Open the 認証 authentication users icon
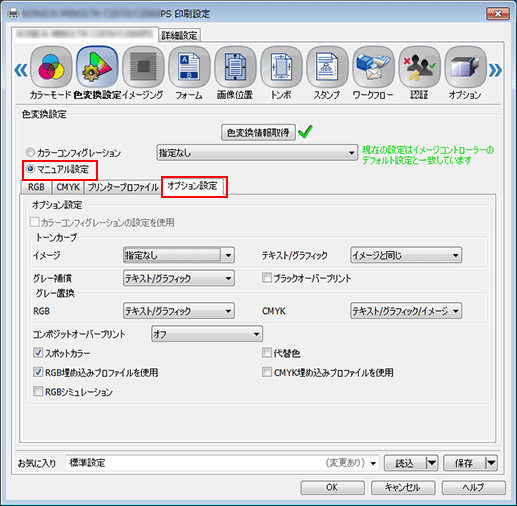 419,67
